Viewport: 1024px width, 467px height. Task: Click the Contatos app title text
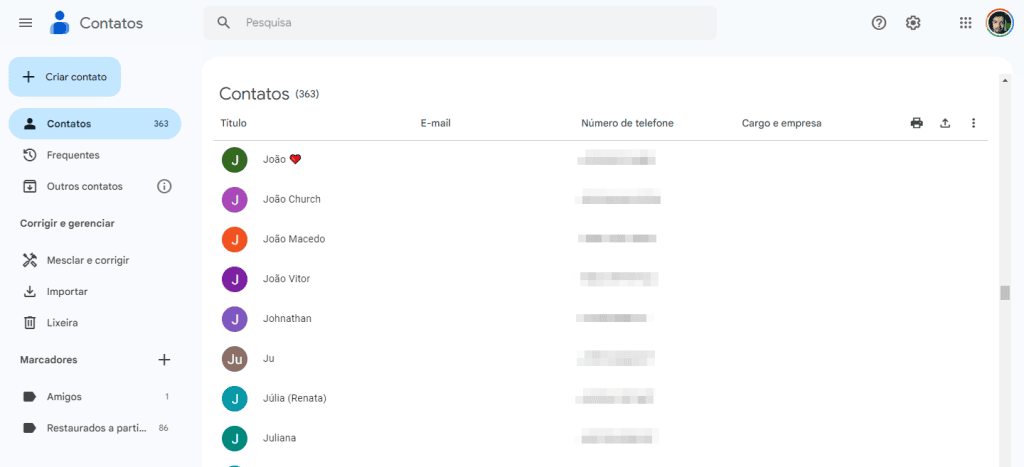click(x=111, y=23)
